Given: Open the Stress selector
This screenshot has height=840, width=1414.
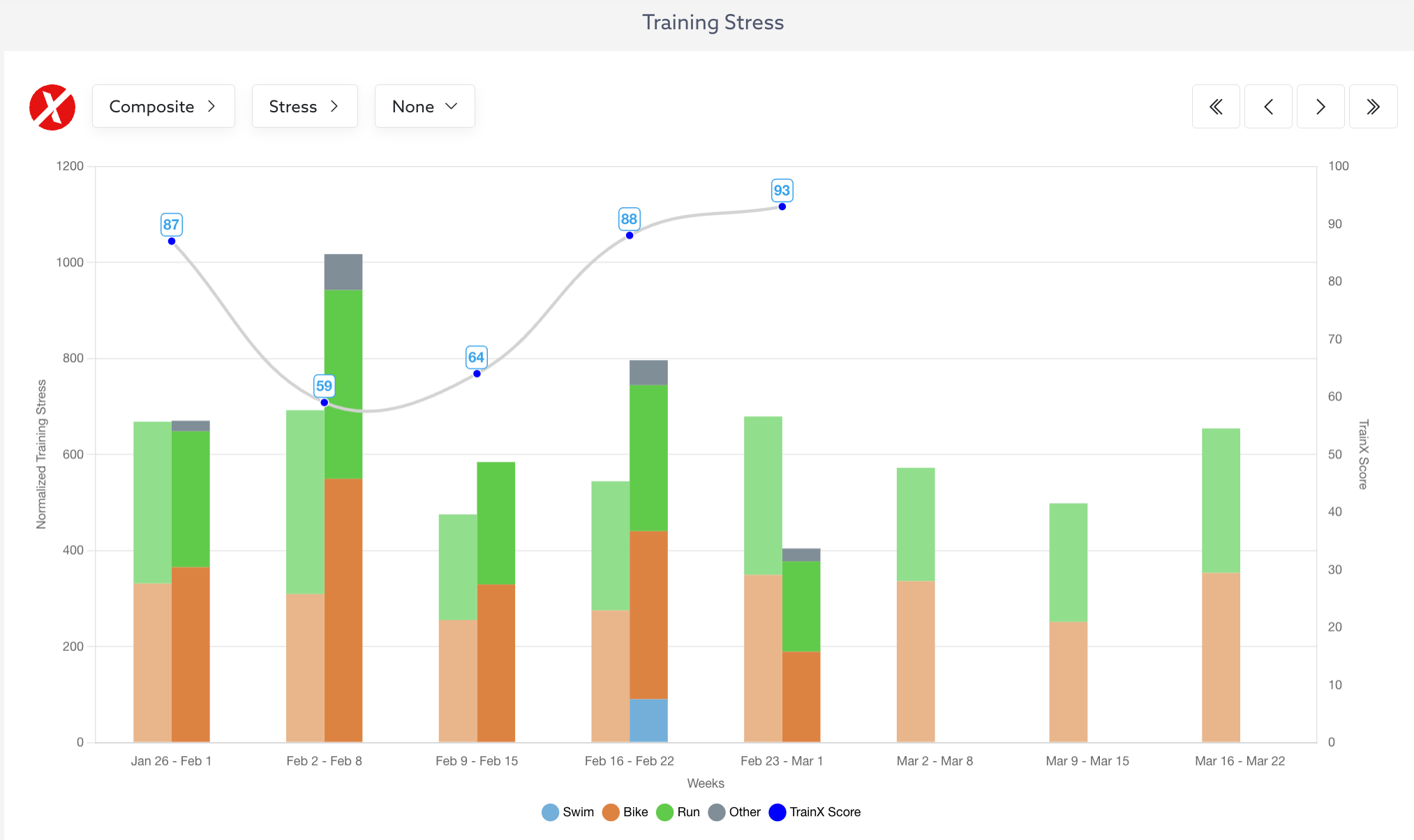Looking at the screenshot, I should tap(304, 107).
